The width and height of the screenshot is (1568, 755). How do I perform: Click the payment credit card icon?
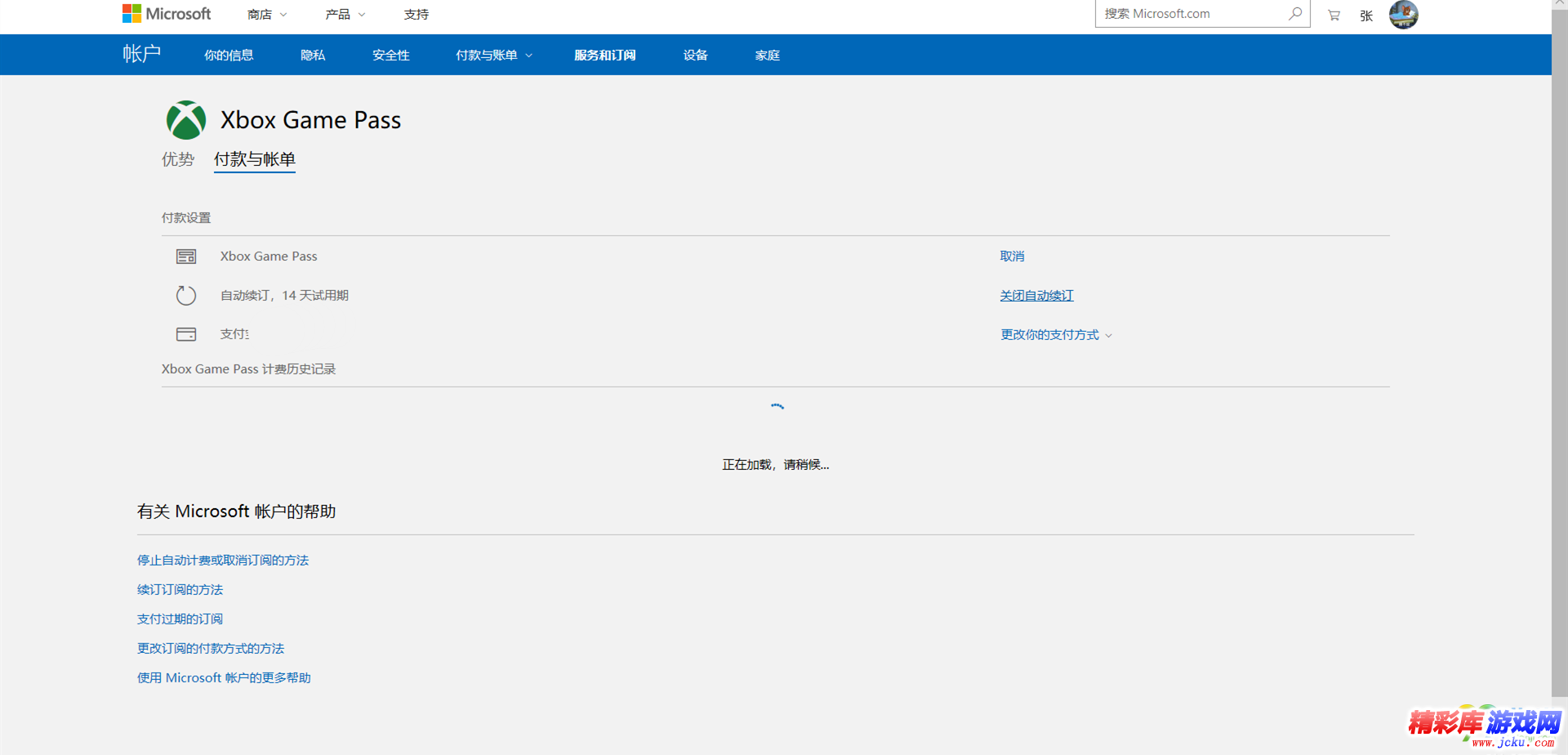(186, 334)
